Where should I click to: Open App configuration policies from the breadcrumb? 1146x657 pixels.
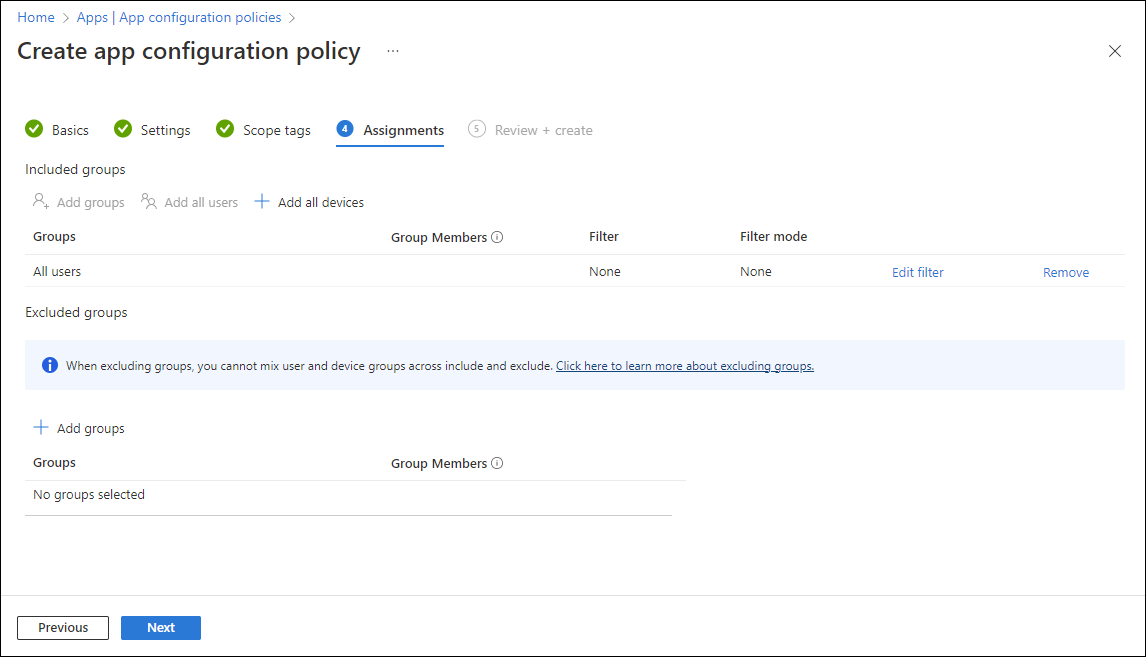point(199,17)
